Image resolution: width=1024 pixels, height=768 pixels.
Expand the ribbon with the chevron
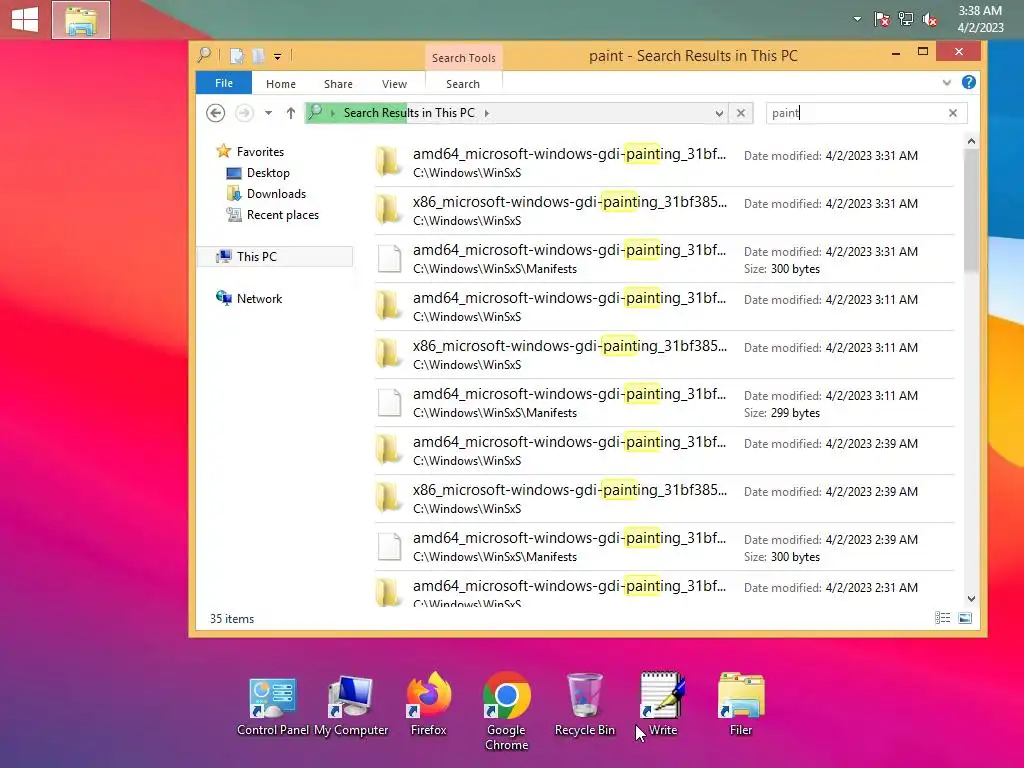947,82
